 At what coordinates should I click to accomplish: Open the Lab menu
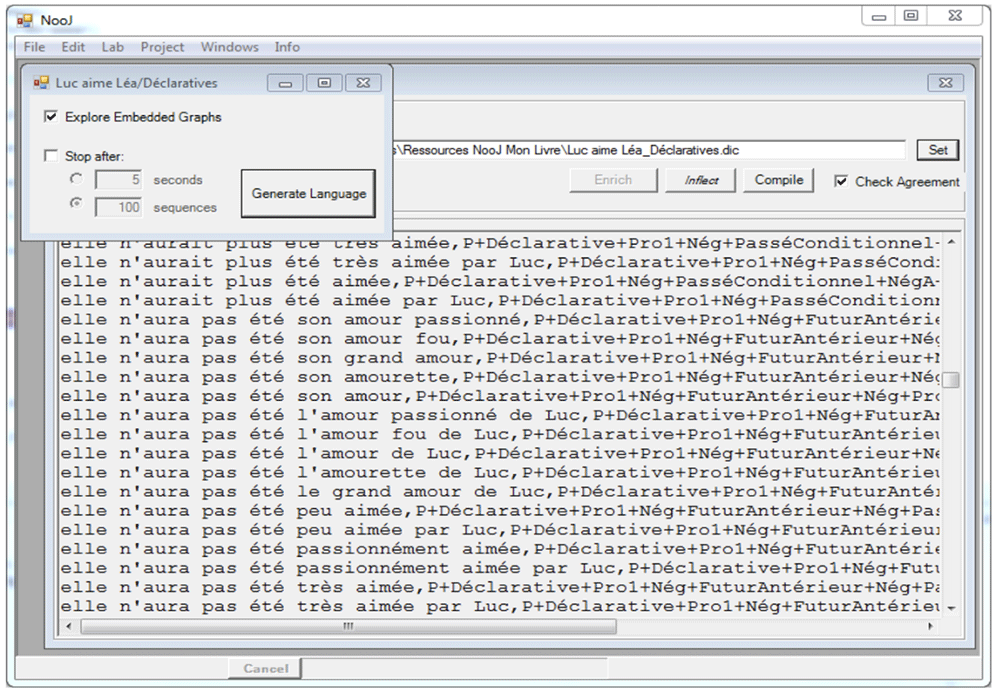112,47
